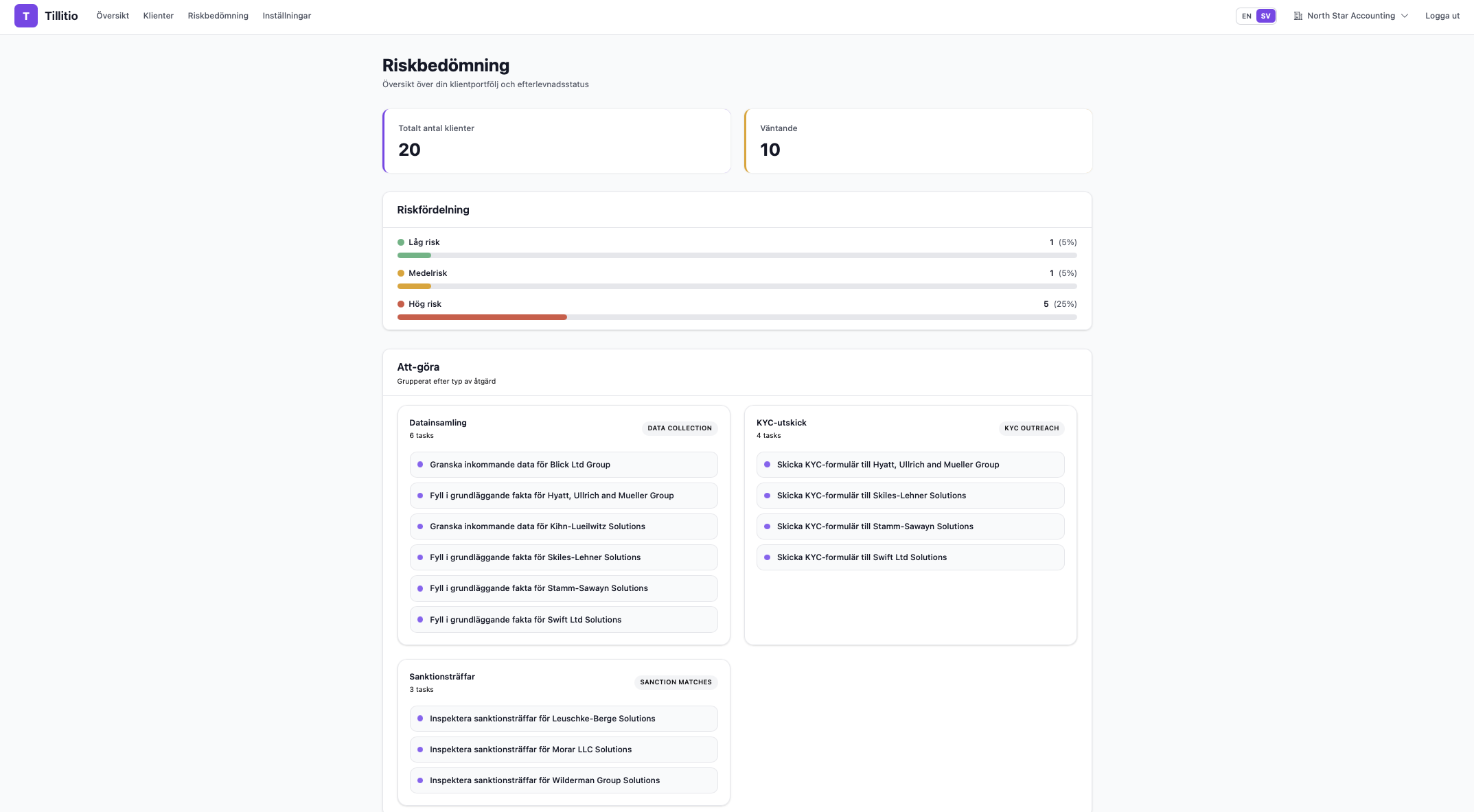
Task: Click the purple dot beside Inspektera sanktionsträffar för Leuschke-Berge Solutions
Action: [420, 719]
